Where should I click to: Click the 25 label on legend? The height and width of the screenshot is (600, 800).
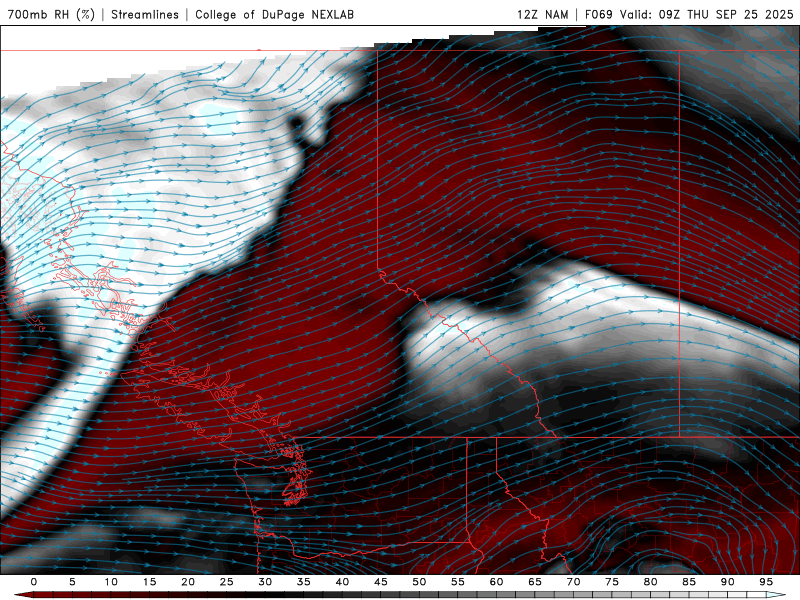point(226,582)
